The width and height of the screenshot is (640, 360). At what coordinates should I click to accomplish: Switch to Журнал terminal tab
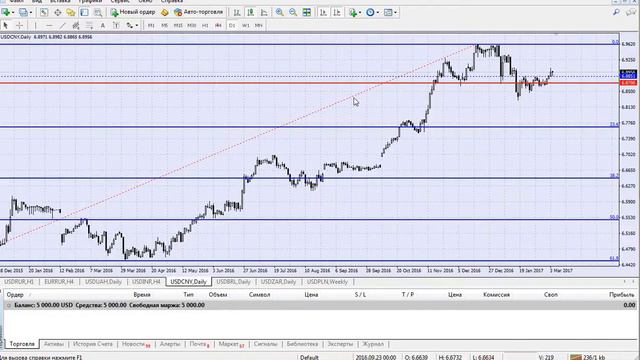click(373, 344)
